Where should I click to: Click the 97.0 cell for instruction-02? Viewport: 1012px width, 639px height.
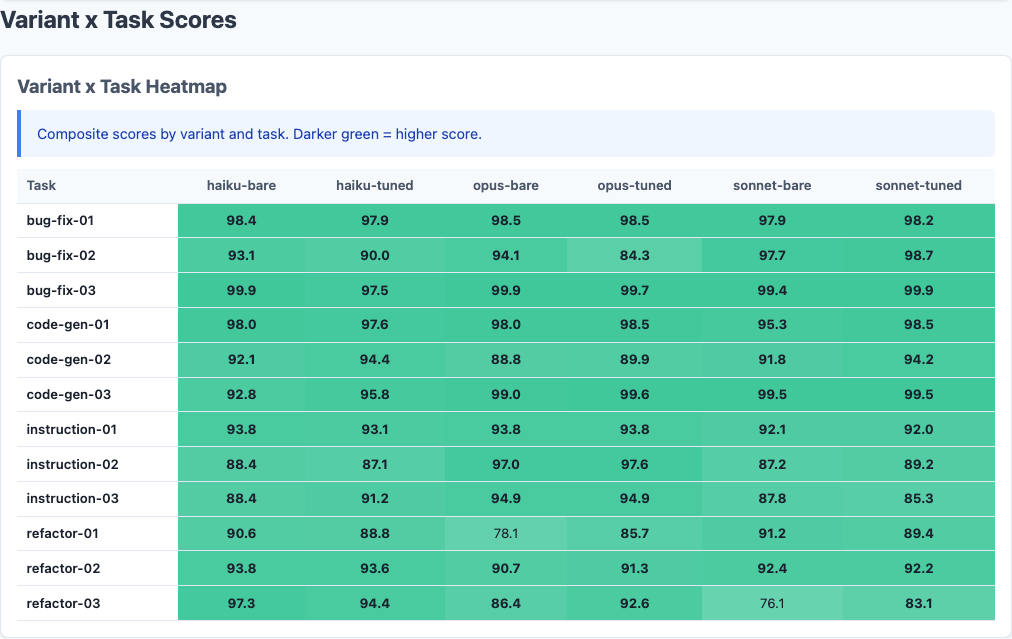tap(504, 464)
